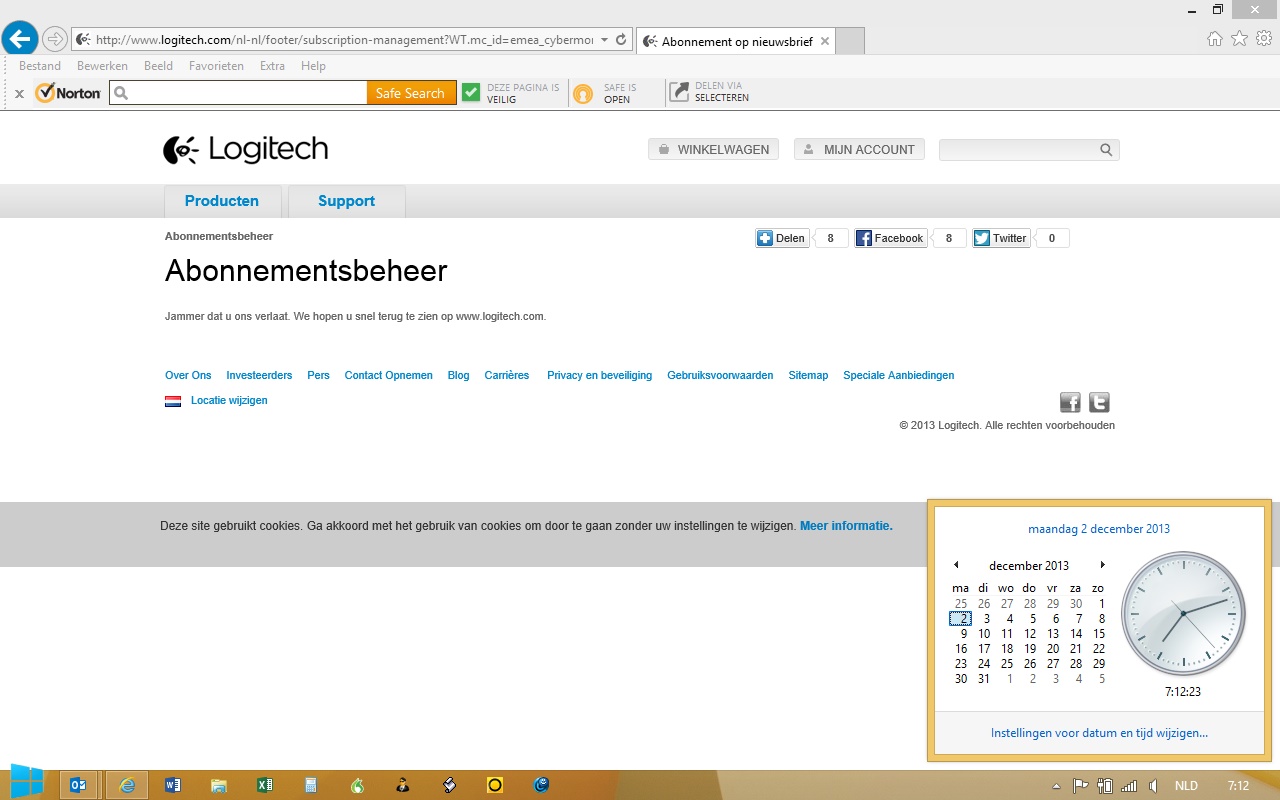
Task: Switch to the Producten tab
Action: pos(222,201)
